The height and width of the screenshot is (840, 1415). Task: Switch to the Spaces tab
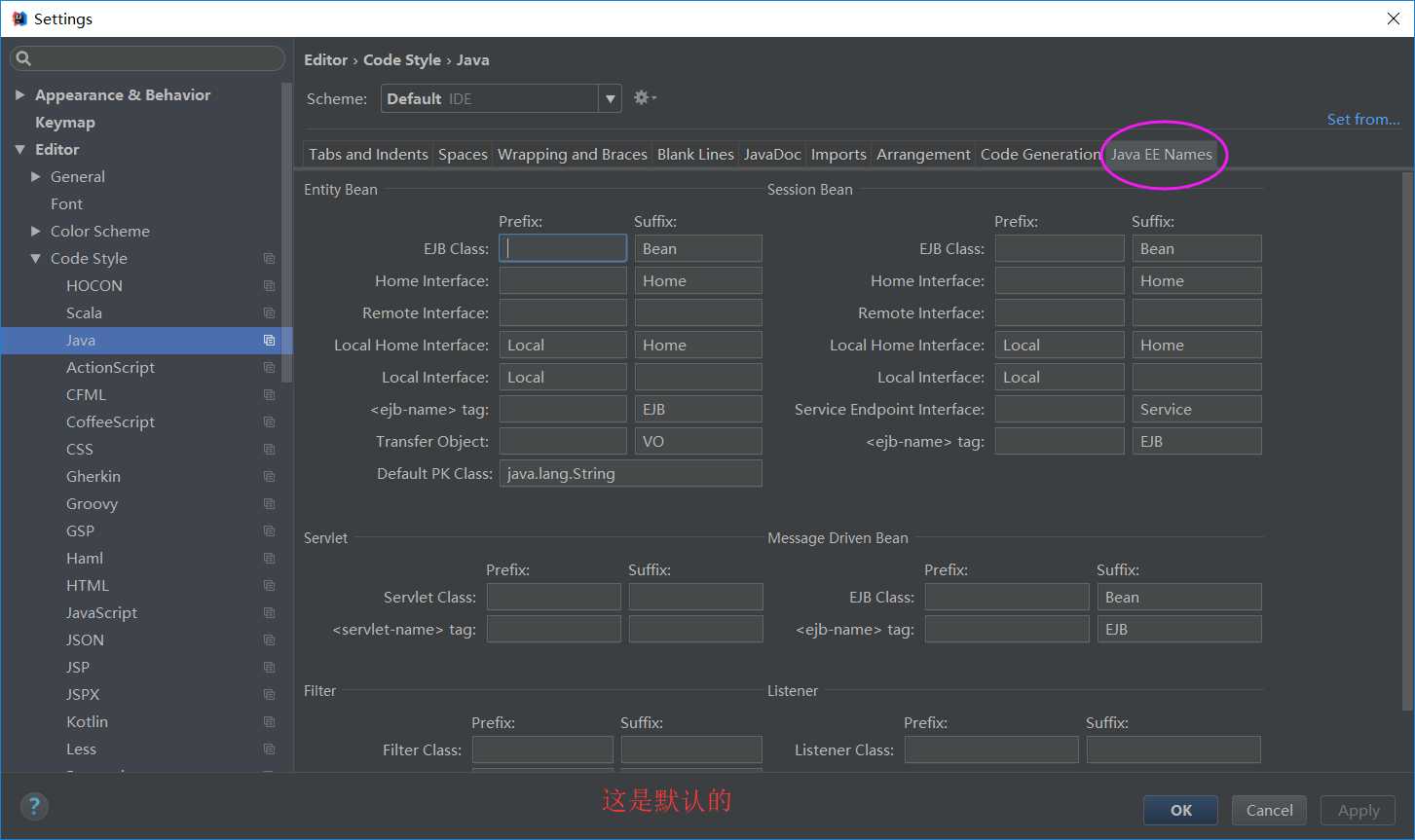click(x=463, y=154)
